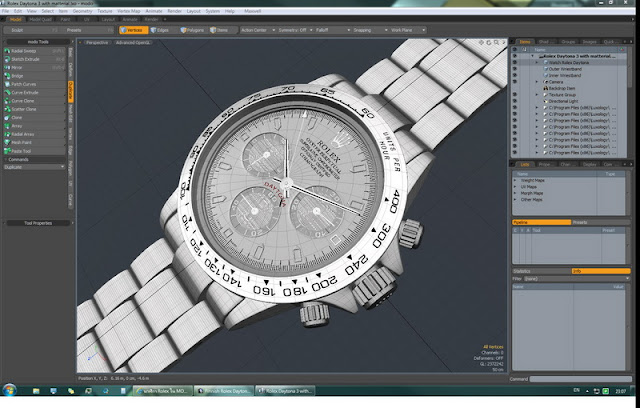This screenshot has width=640, height=408.
Task: Activate the Mesh Paint tool
Action: [35, 142]
